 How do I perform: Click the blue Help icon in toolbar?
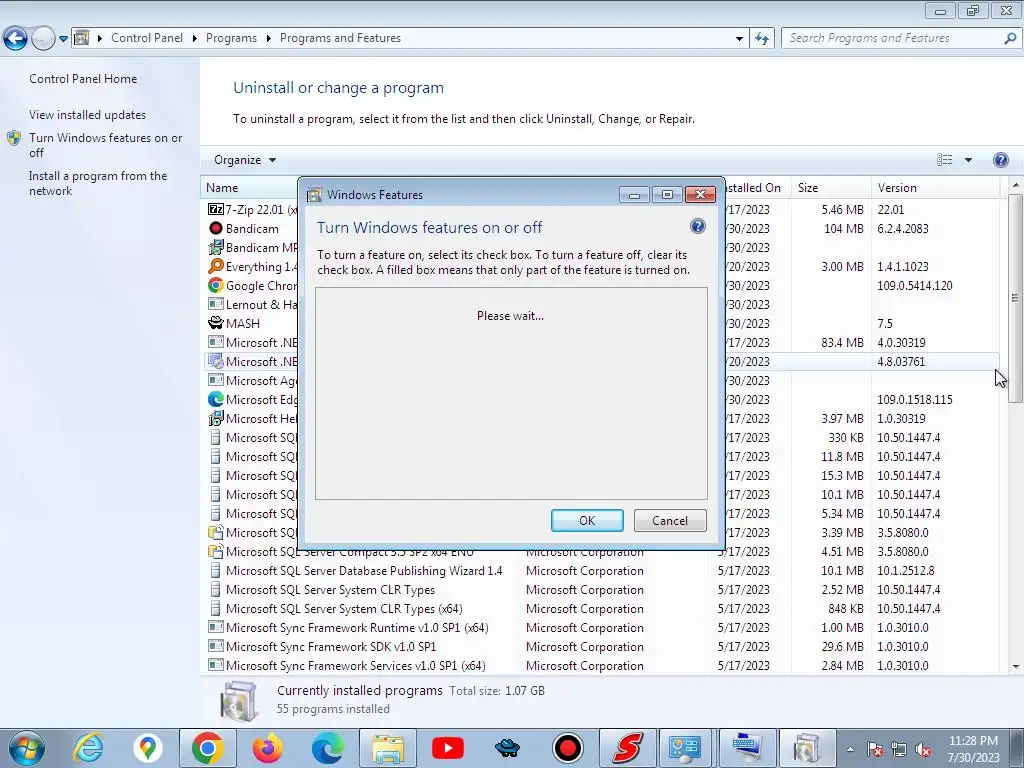point(1000,160)
